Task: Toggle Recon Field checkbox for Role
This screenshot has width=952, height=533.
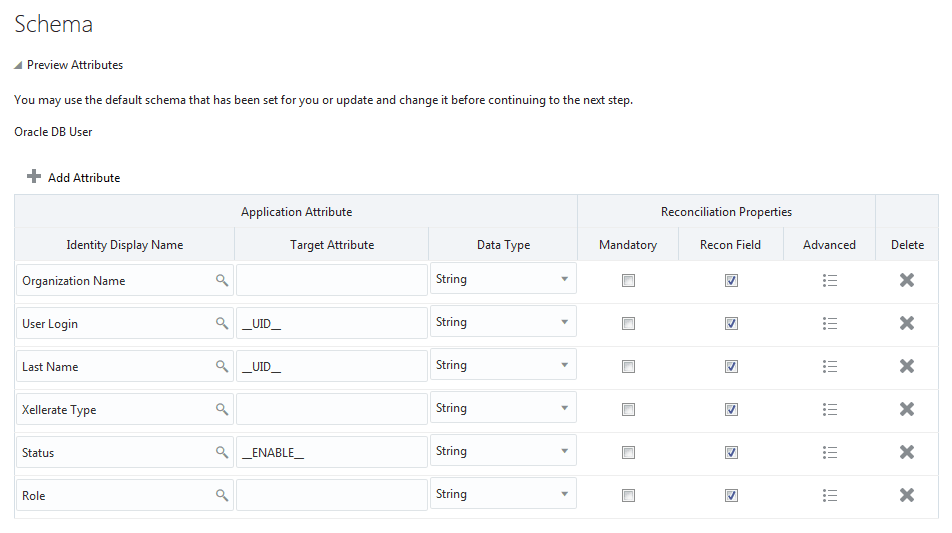Action: coord(731,495)
